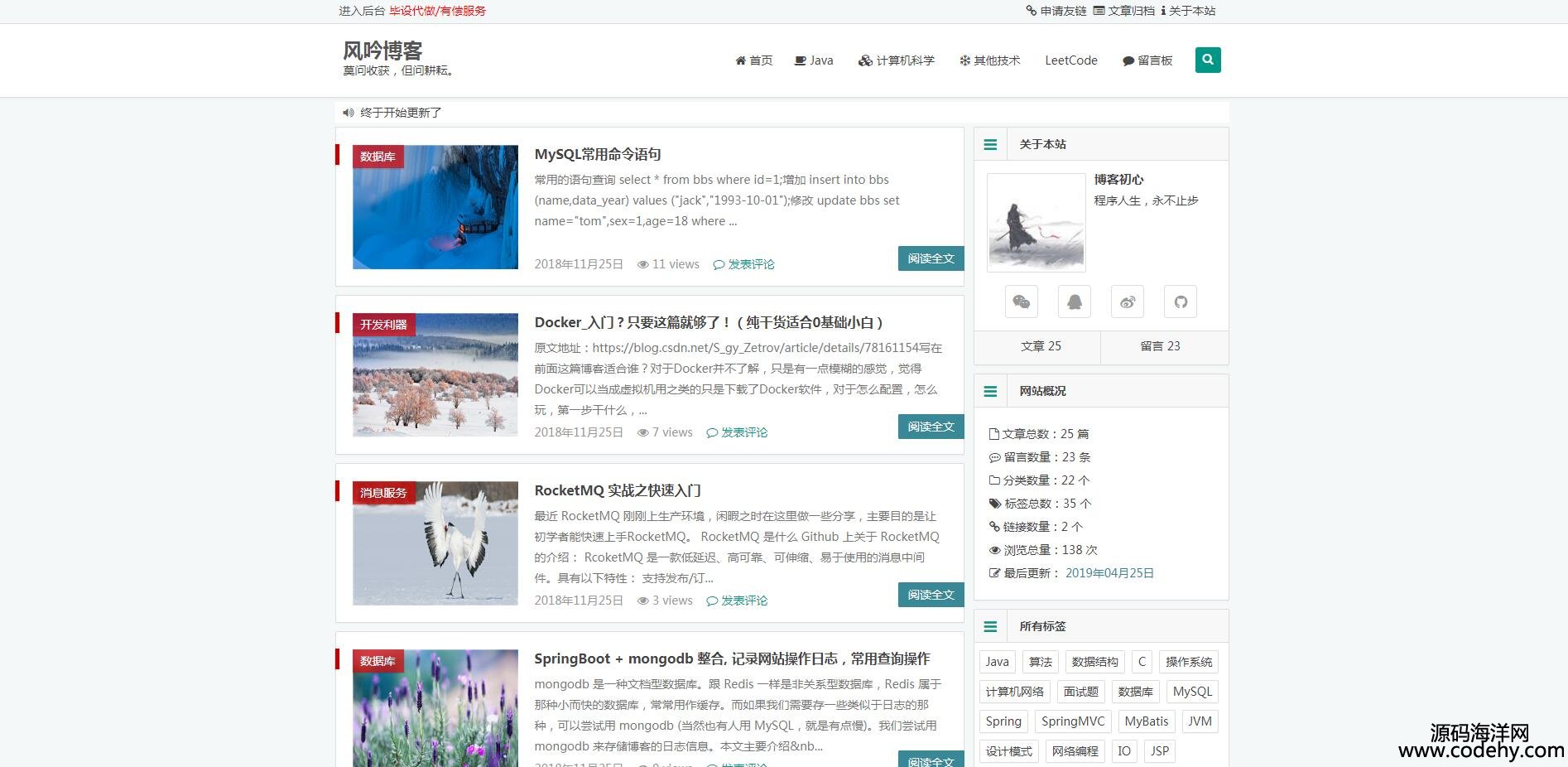Select the C tag
1568x767 pixels.
click(x=1142, y=662)
